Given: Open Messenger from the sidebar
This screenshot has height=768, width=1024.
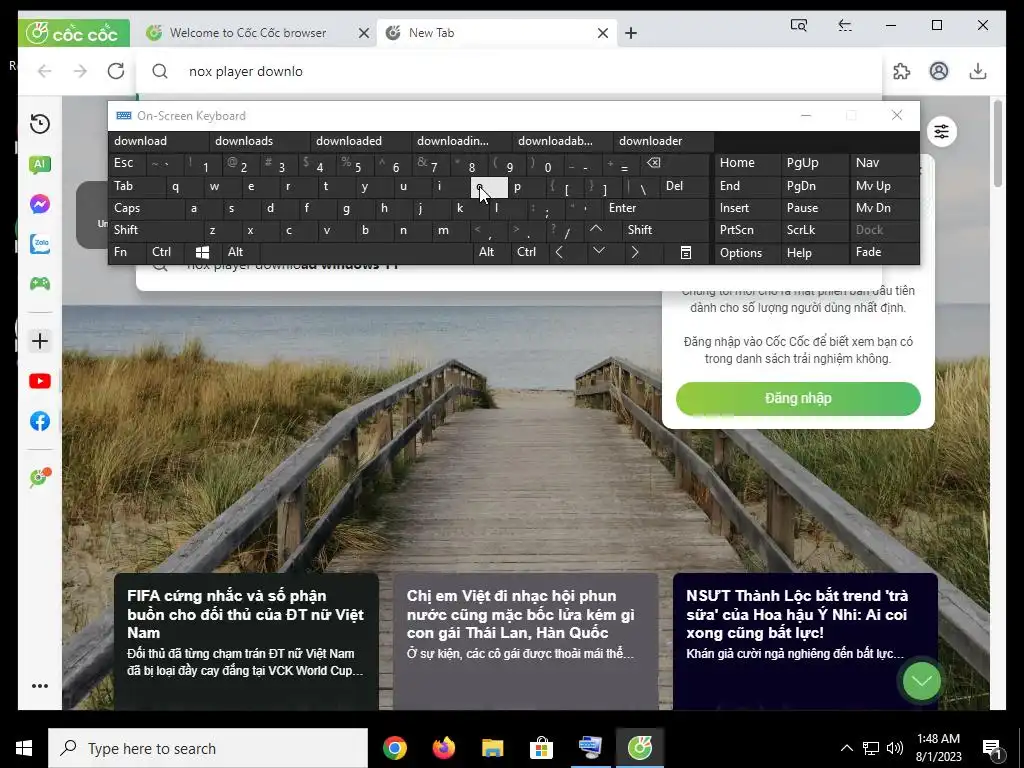Looking at the screenshot, I should pyautogui.click(x=40, y=204).
